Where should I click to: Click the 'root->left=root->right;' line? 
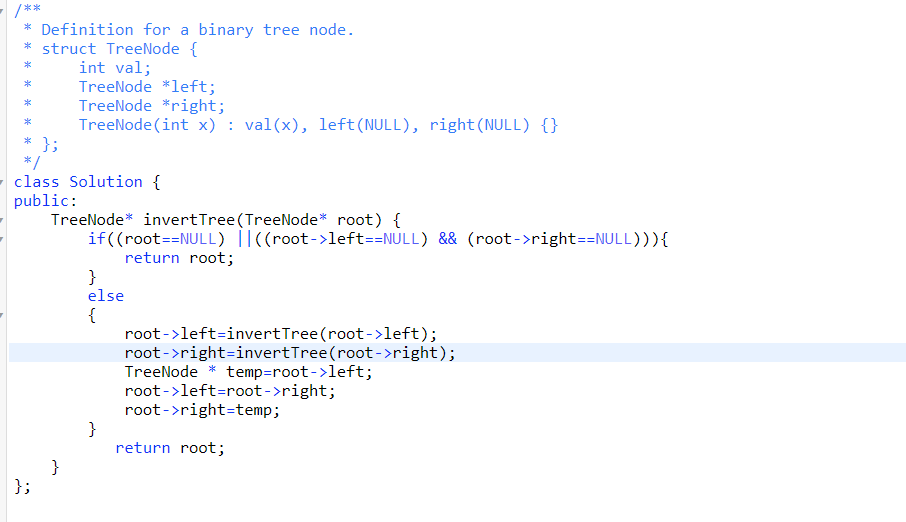230,391
